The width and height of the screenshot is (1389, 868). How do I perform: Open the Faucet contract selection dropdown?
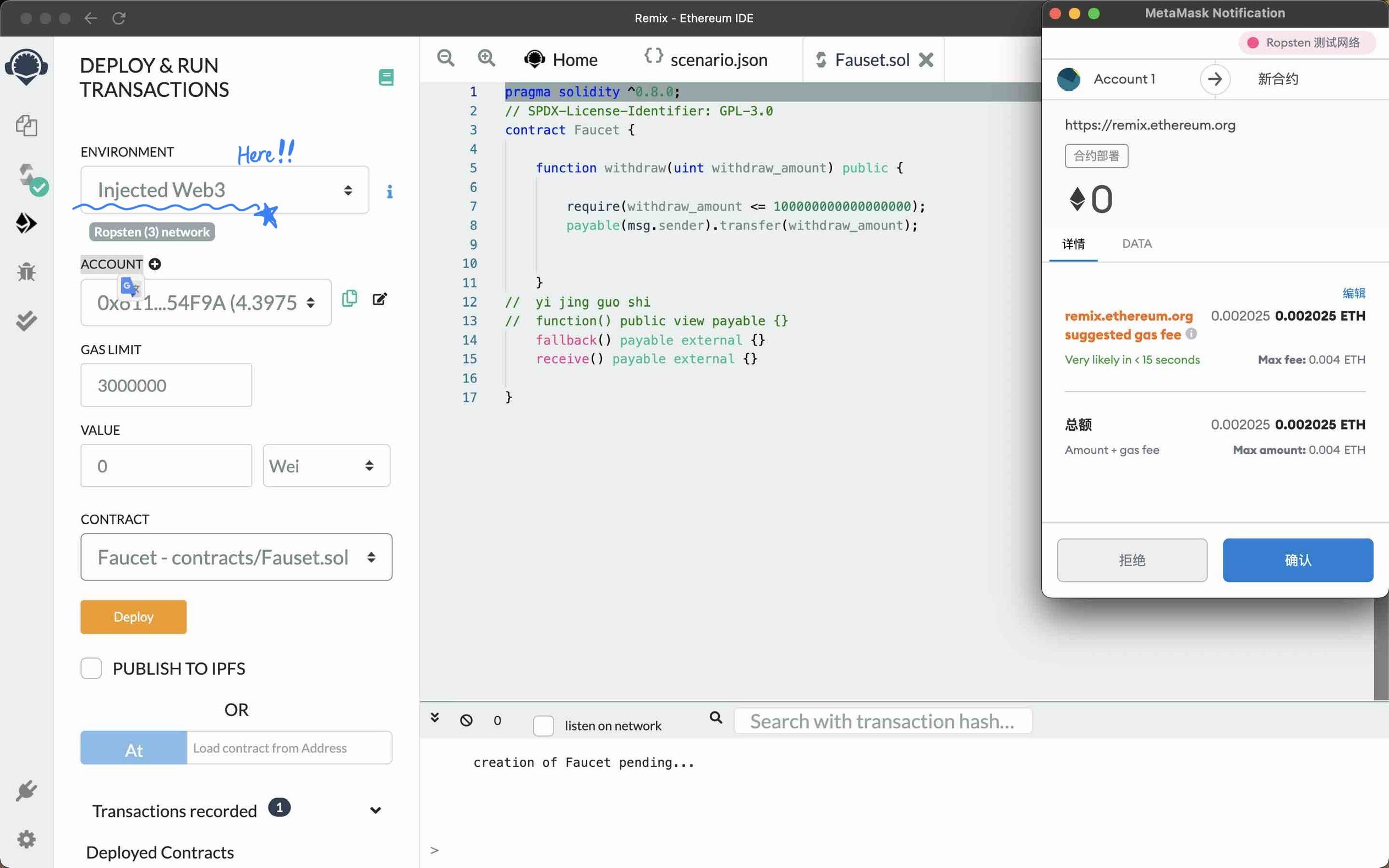pos(236,557)
